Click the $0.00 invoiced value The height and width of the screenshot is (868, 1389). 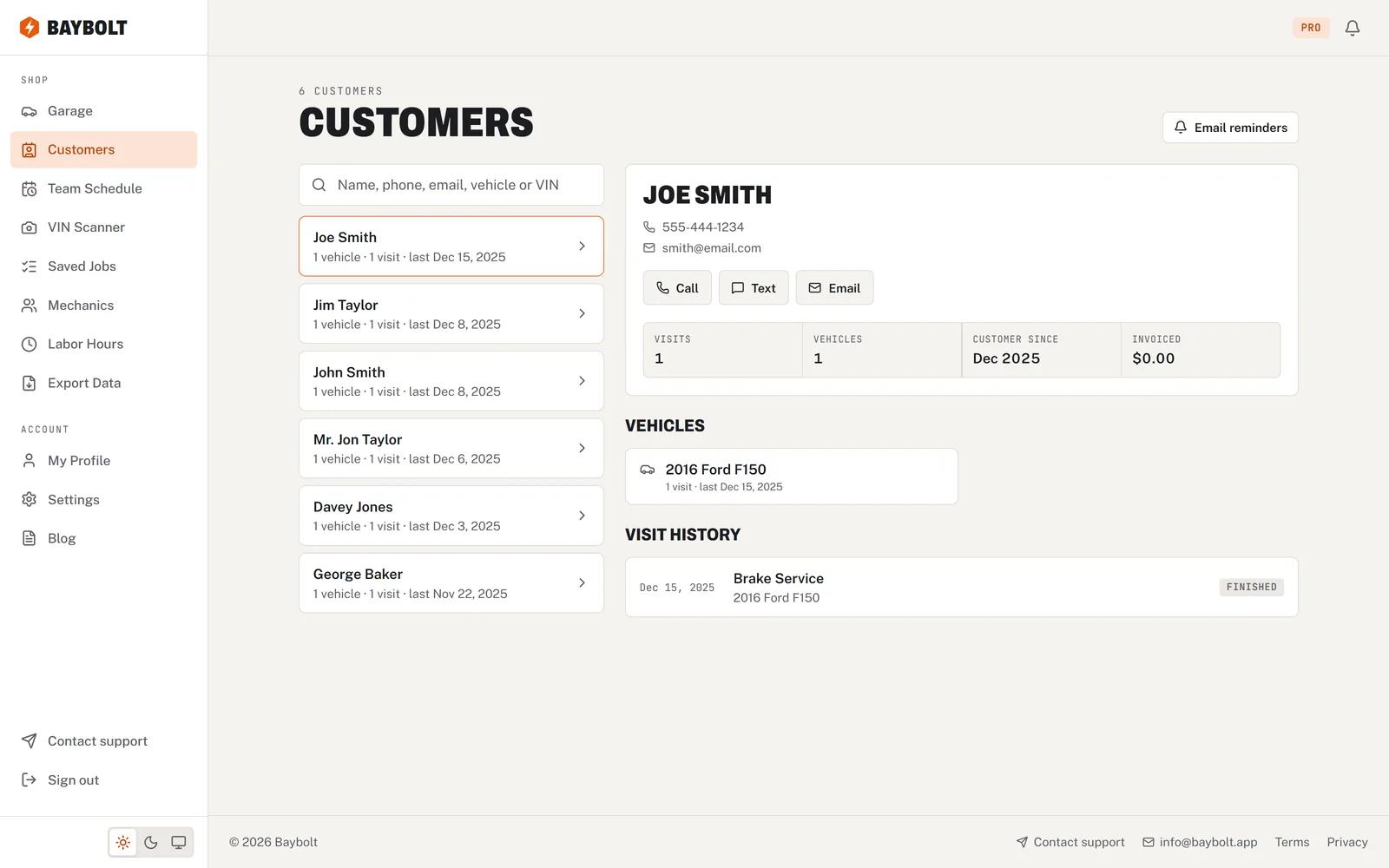pyautogui.click(x=1154, y=358)
